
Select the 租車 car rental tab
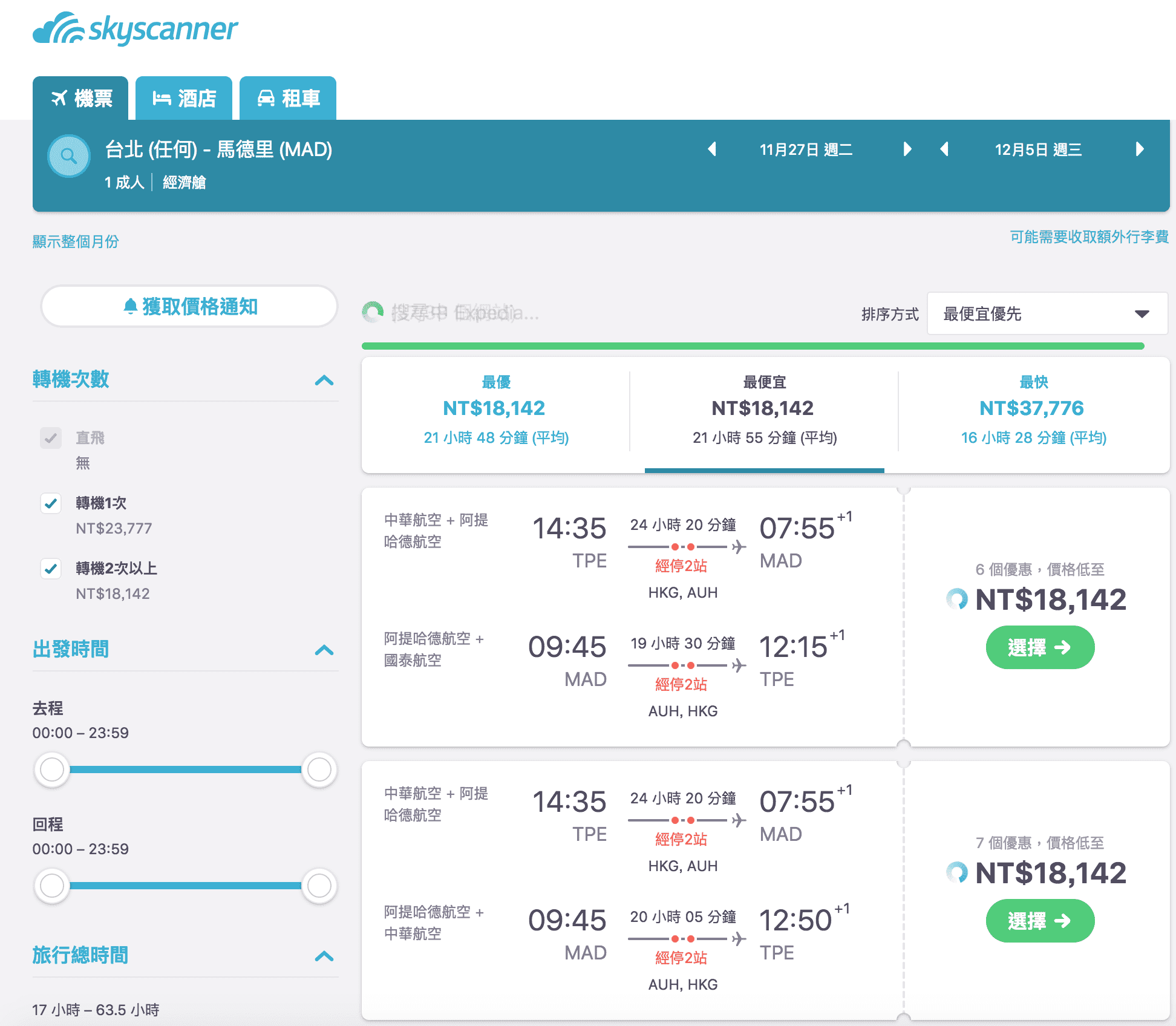pos(288,98)
